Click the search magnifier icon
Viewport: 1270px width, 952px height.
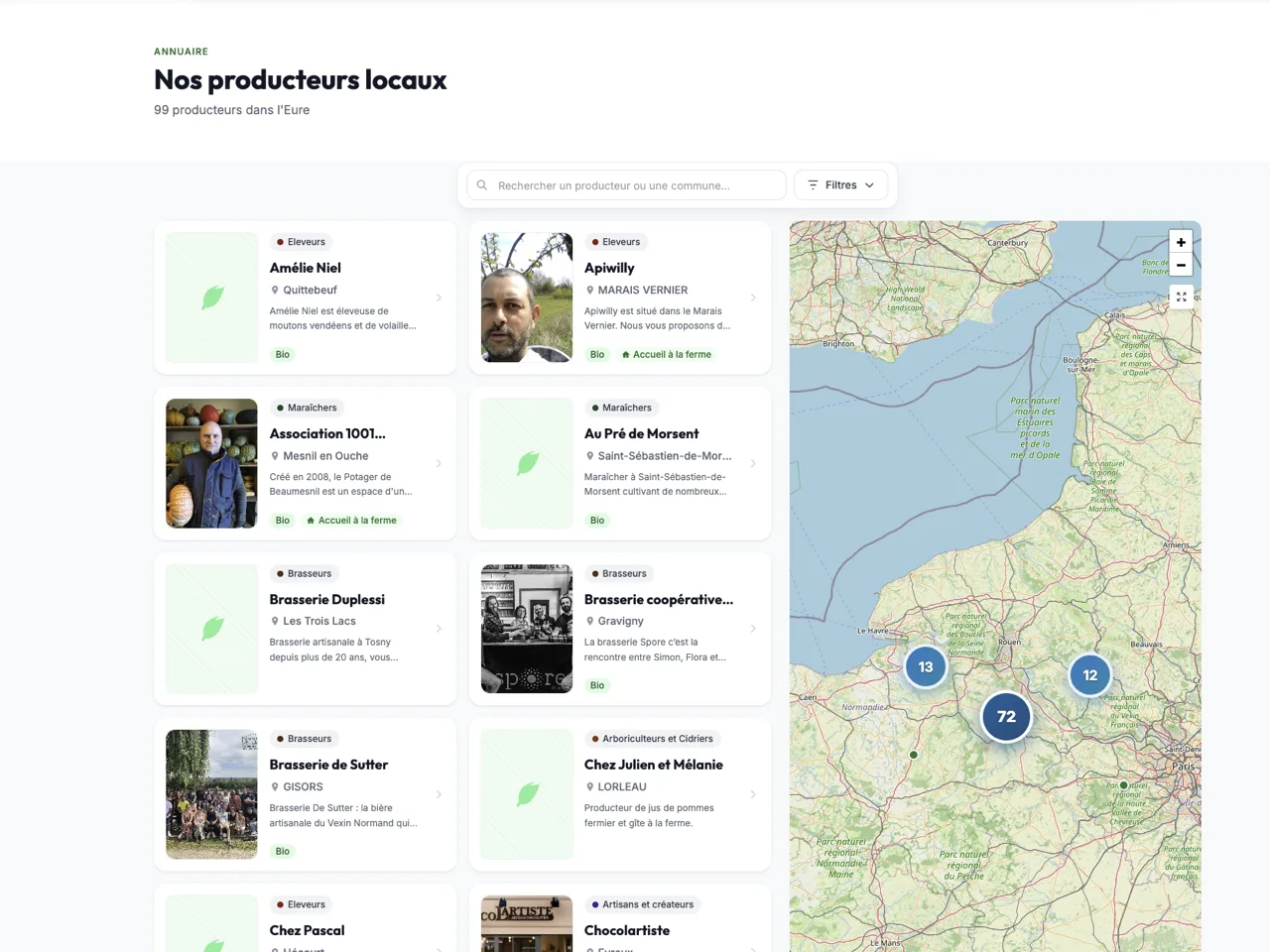click(x=482, y=185)
